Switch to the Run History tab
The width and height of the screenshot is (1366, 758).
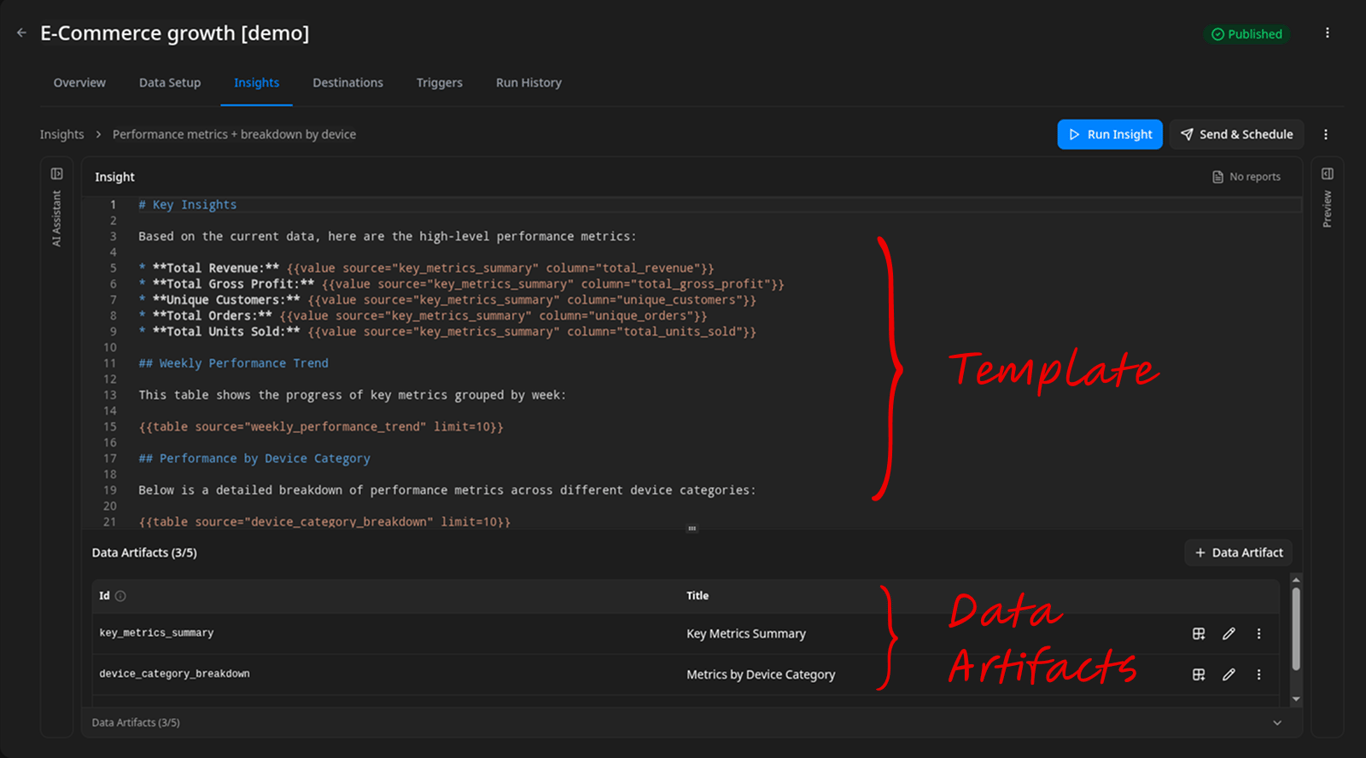coord(528,82)
